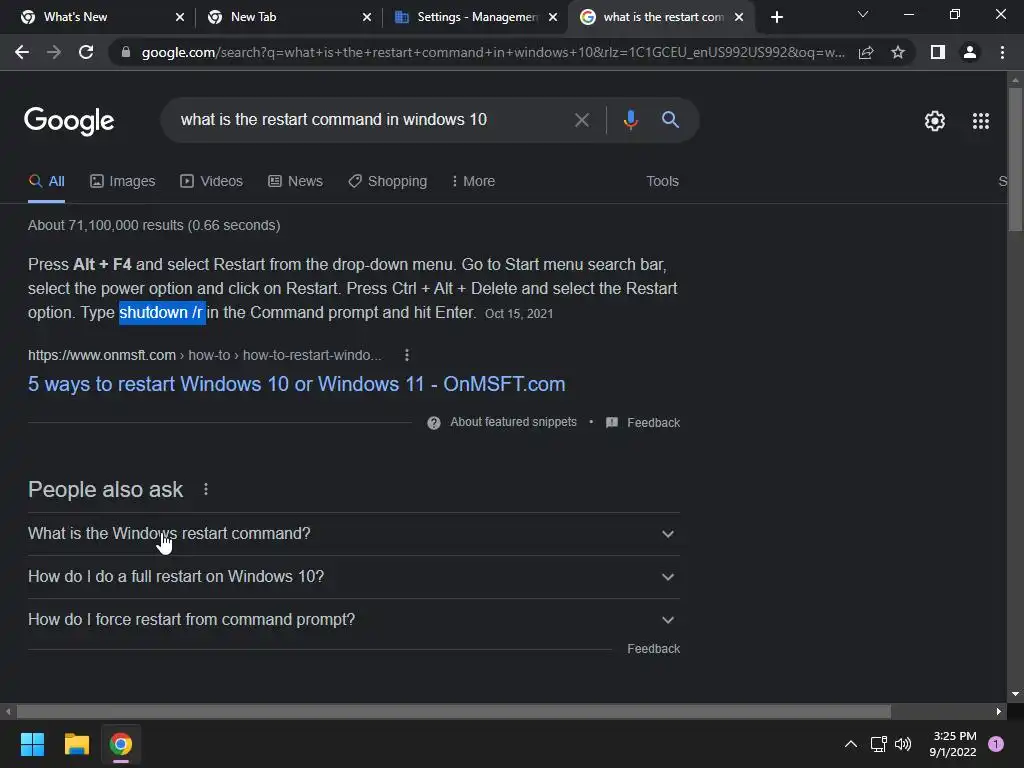
Task: Open the Google apps grid
Action: pyautogui.click(x=981, y=121)
